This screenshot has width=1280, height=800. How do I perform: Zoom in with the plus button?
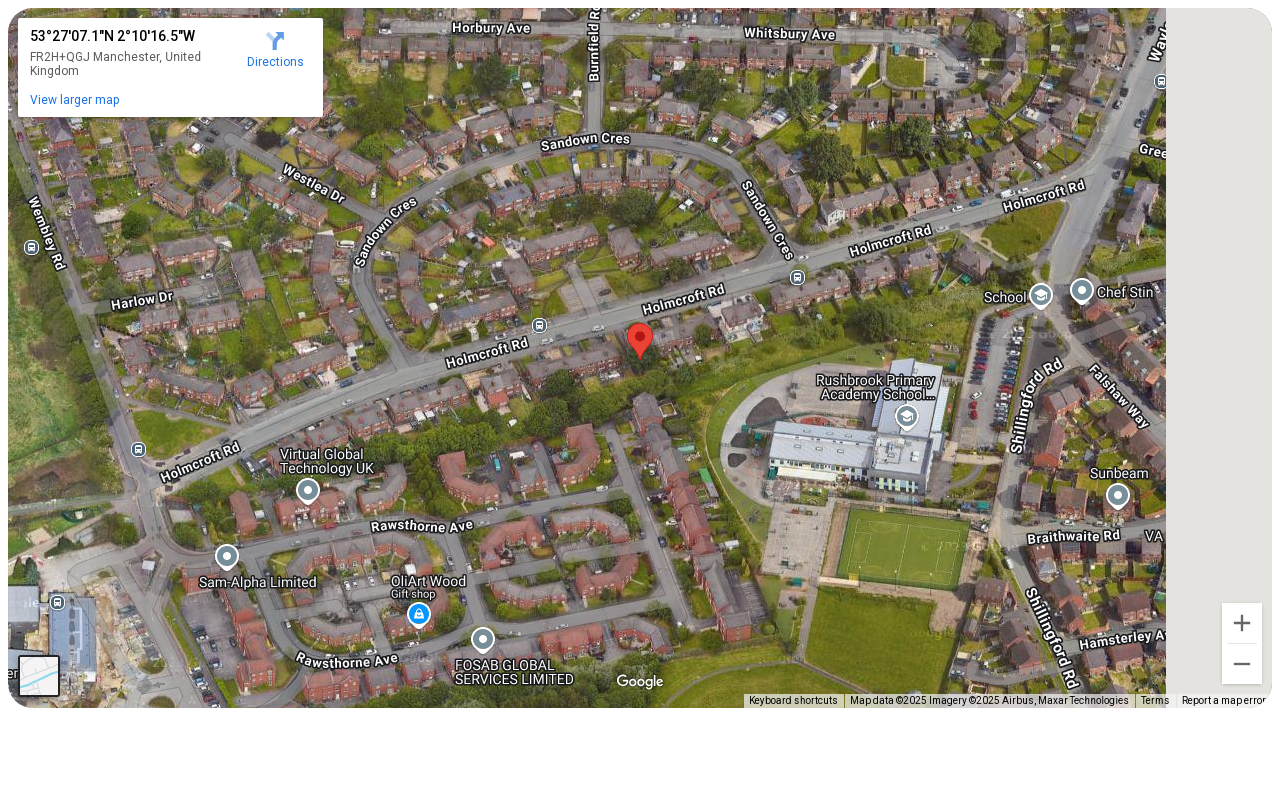click(1242, 623)
